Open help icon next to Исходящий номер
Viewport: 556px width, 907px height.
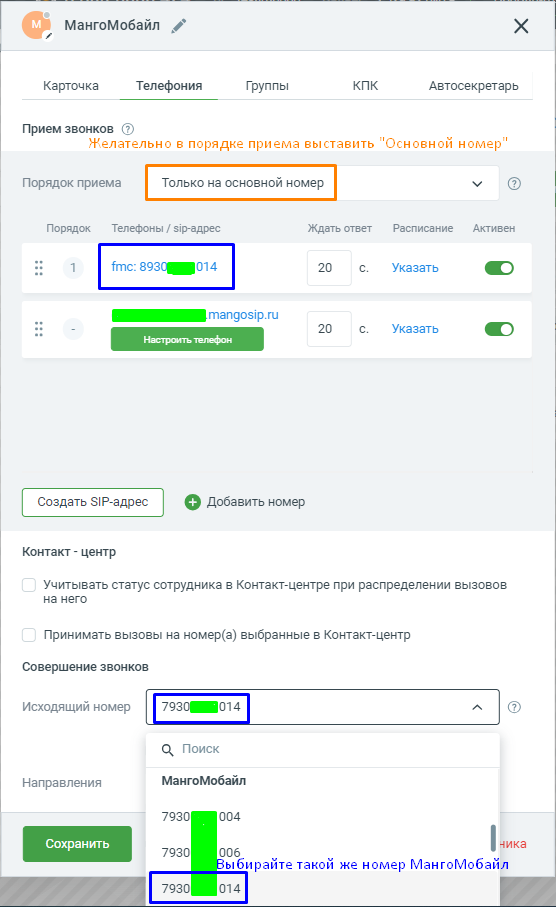coord(514,707)
